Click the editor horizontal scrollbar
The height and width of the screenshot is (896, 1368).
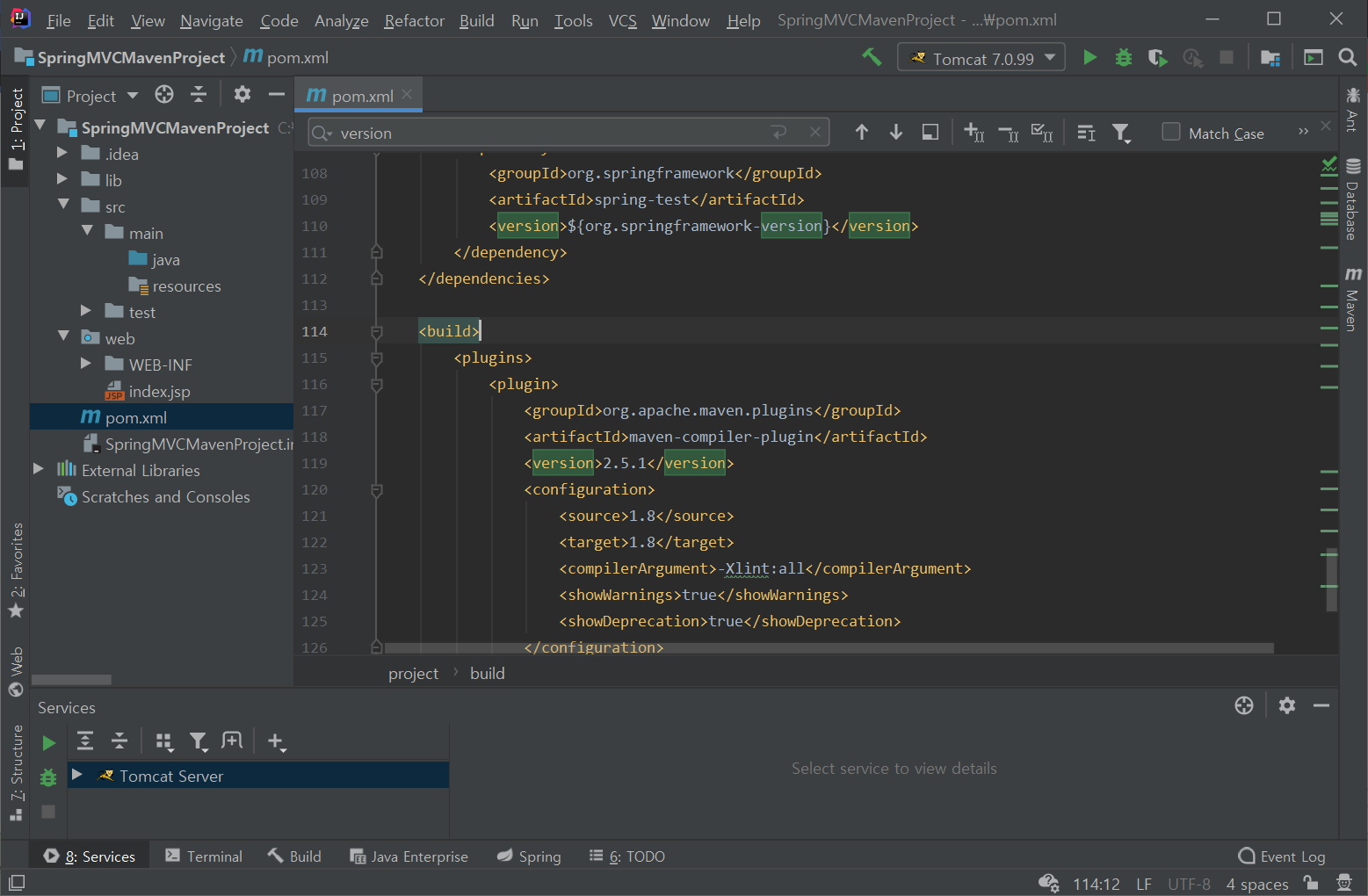click(828, 648)
